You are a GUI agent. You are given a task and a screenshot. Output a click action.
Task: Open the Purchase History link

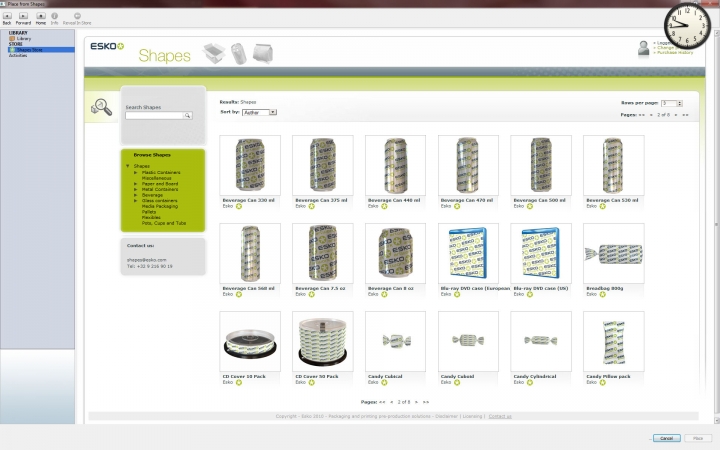pyautogui.click(x=673, y=53)
